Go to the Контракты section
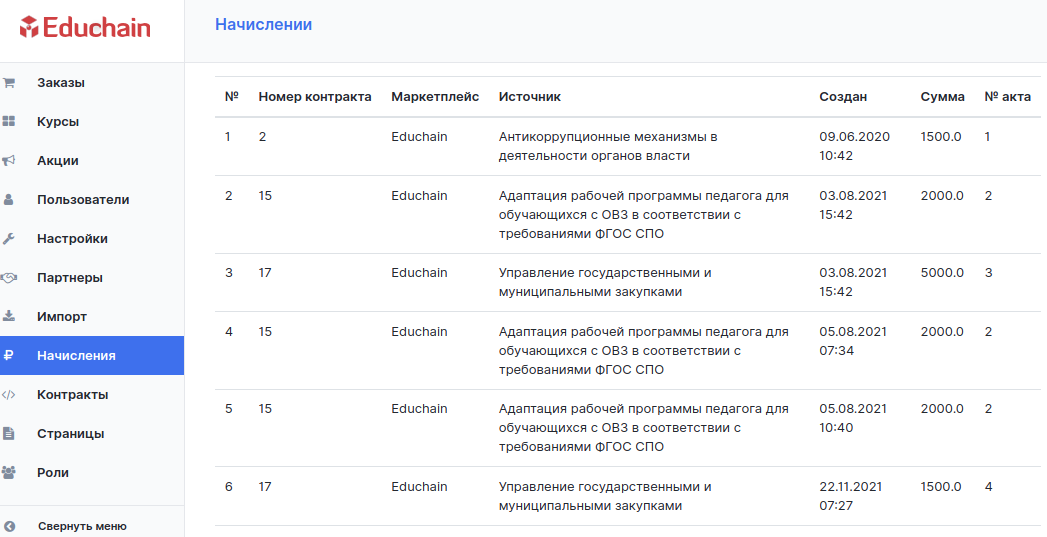The height and width of the screenshot is (537, 1047). coord(92,394)
